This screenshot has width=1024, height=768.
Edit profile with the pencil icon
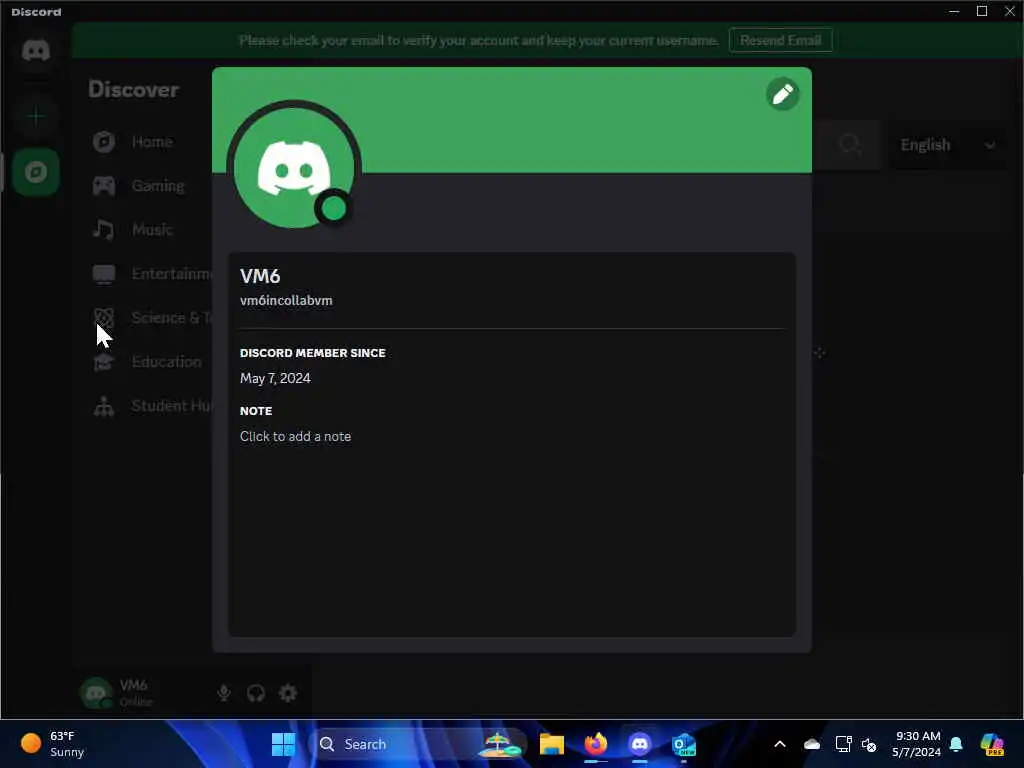pyautogui.click(x=782, y=94)
